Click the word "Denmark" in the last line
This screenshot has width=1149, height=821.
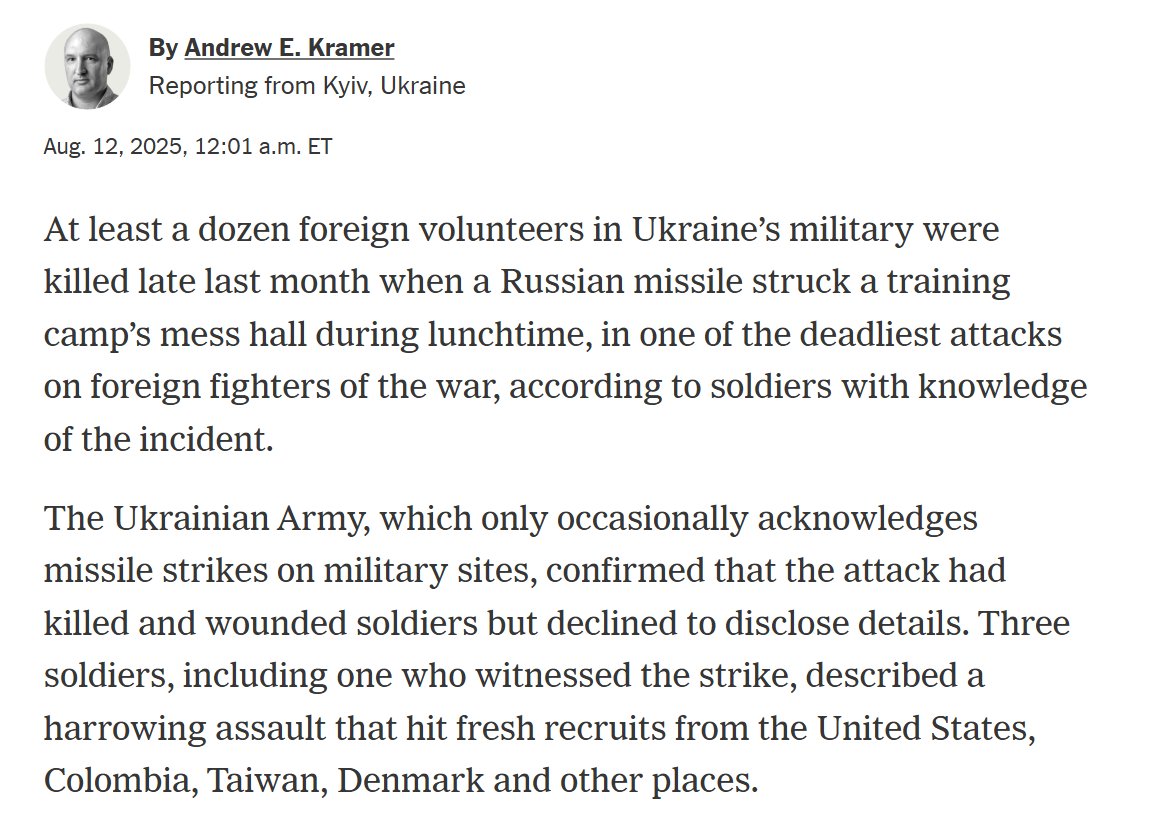(410, 781)
